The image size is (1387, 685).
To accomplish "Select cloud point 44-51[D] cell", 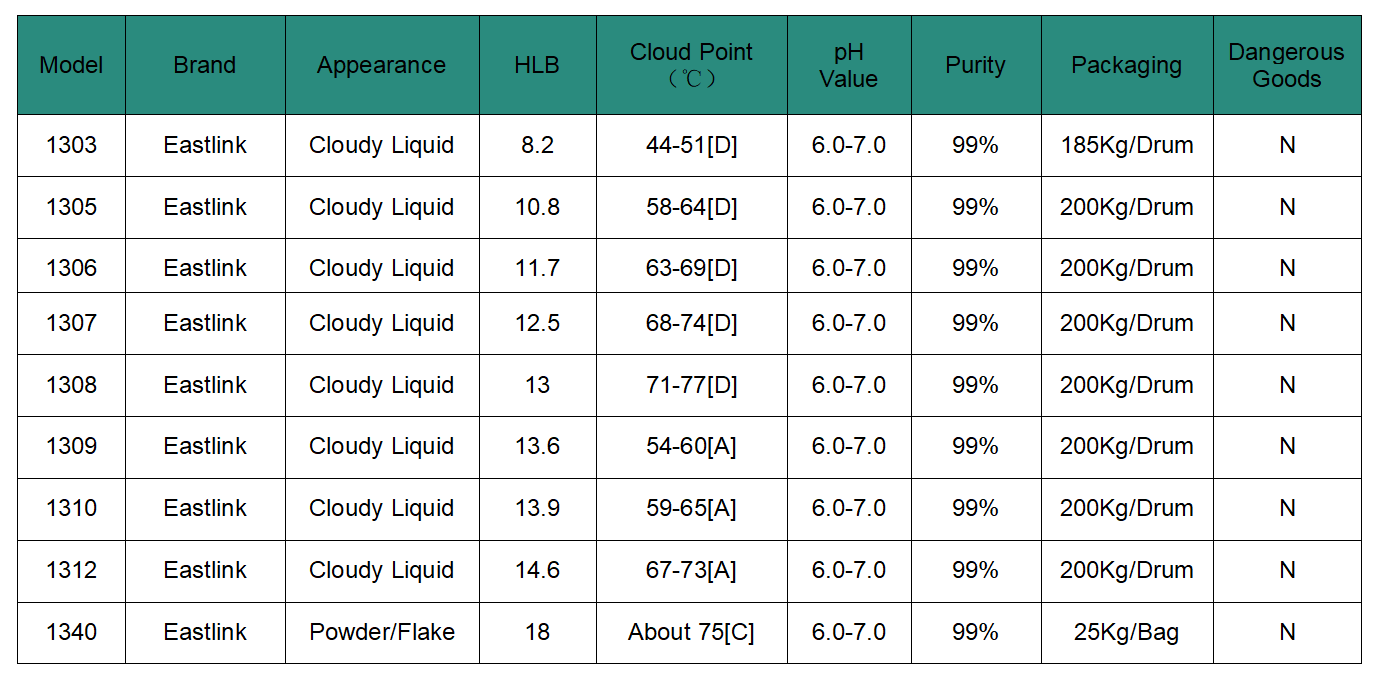I will pyautogui.click(x=691, y=145).
